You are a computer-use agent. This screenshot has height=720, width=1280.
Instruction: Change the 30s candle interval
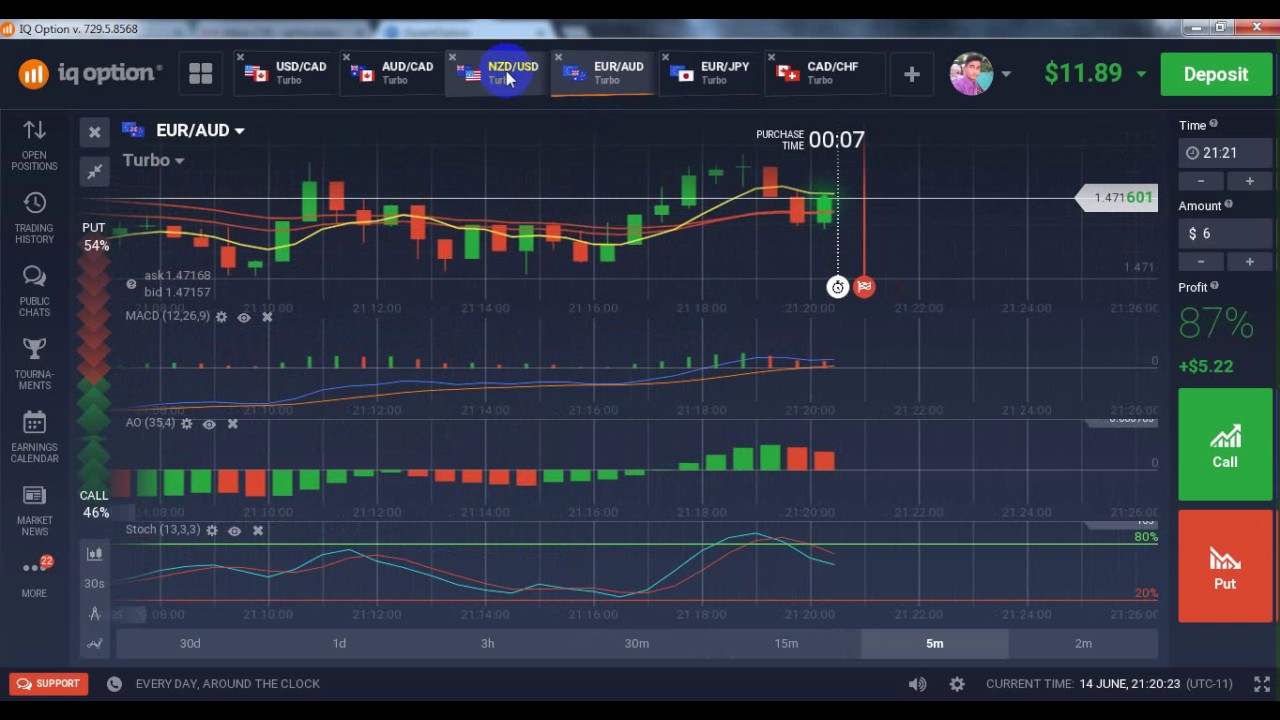(94, 583)
